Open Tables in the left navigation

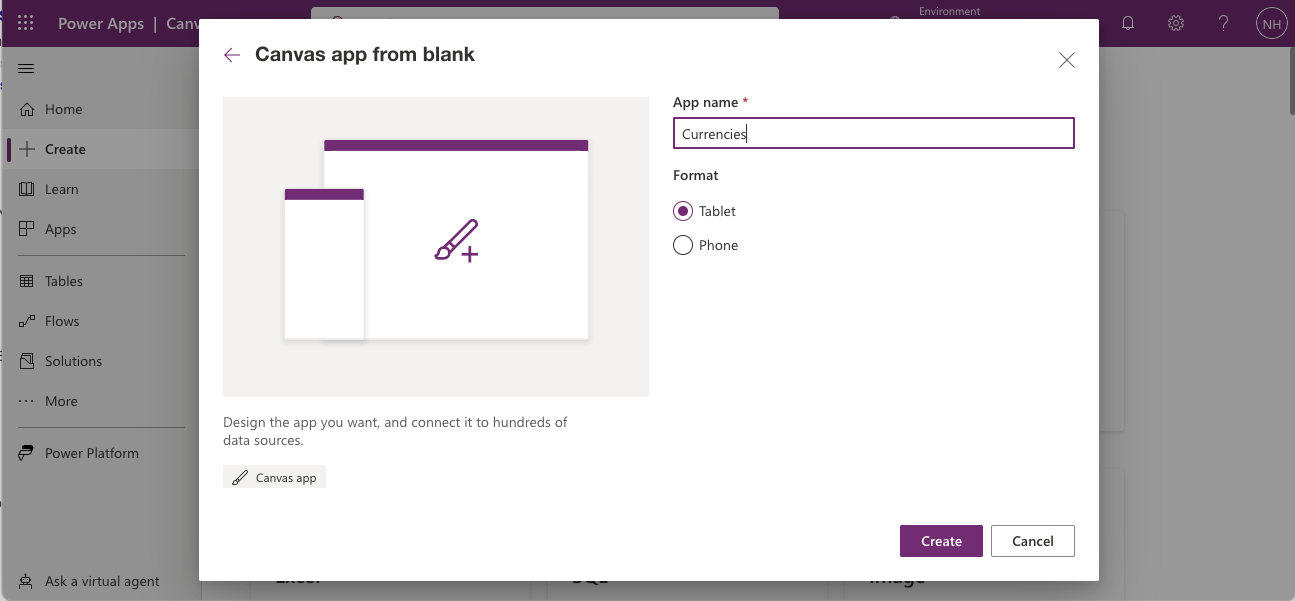coord(63,281)
